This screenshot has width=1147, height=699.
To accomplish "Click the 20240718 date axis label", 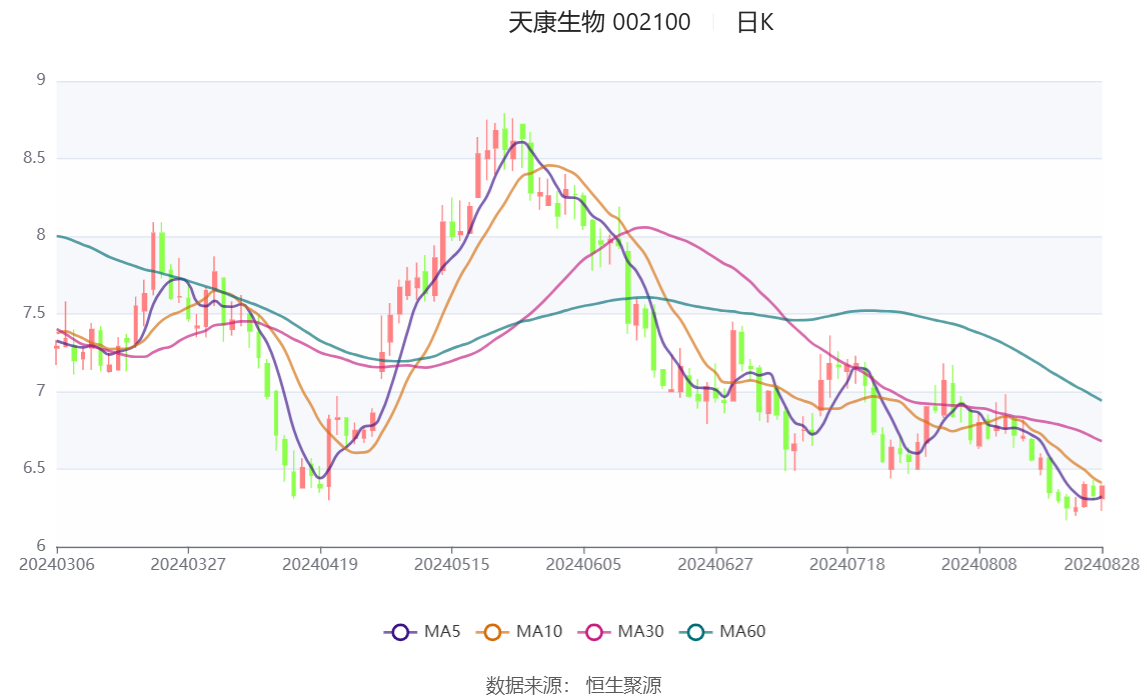I will point(847,564).
